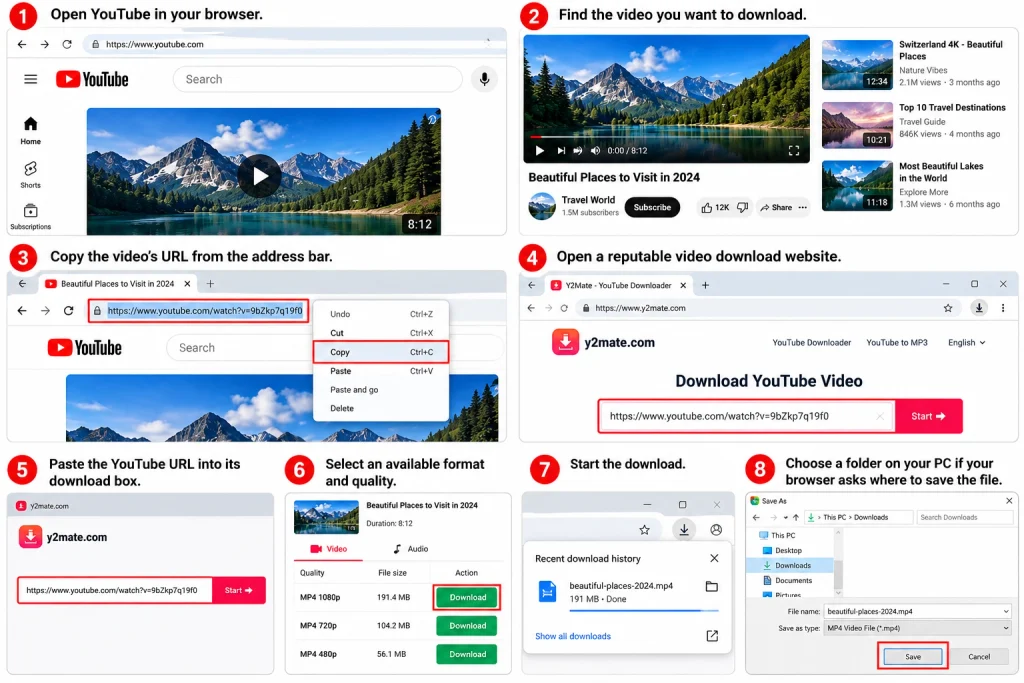The image size is (1024, 683).
Task: Seek in the step 2 video progress bar
Action: point(666,137)
